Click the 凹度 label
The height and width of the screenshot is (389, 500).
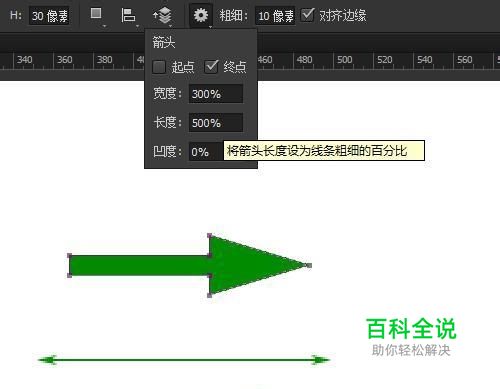click(x=168, y=151)
